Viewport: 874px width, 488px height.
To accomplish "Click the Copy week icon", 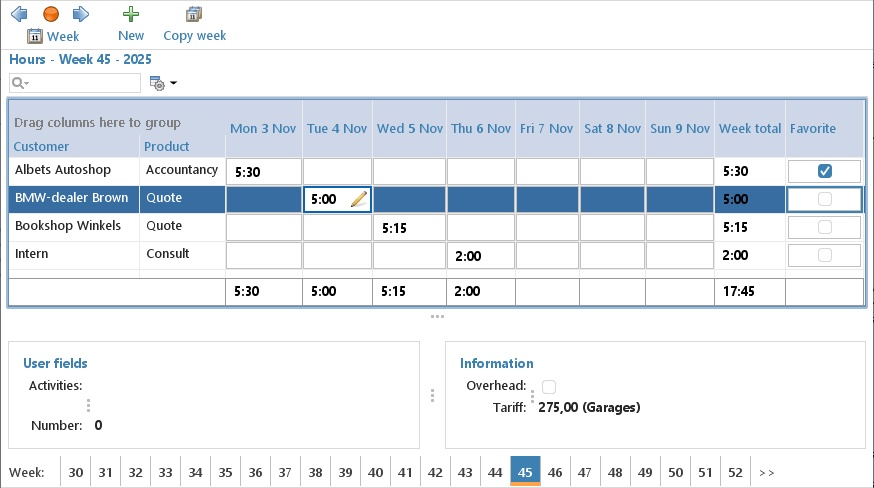I will coord(194,14).
